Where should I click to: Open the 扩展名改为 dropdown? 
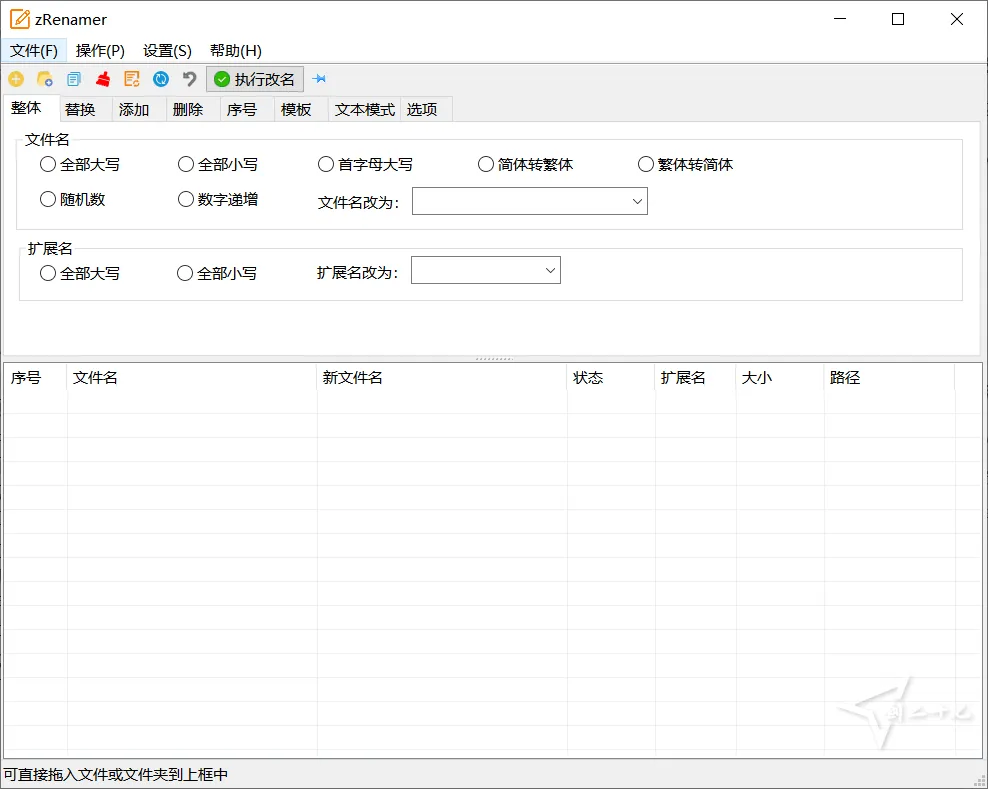coord(550,269)
